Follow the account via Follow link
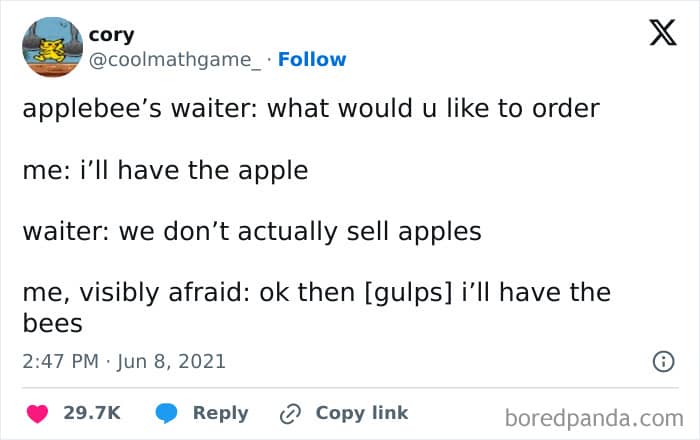Screen dimensions: 700x440 [312, 59]
